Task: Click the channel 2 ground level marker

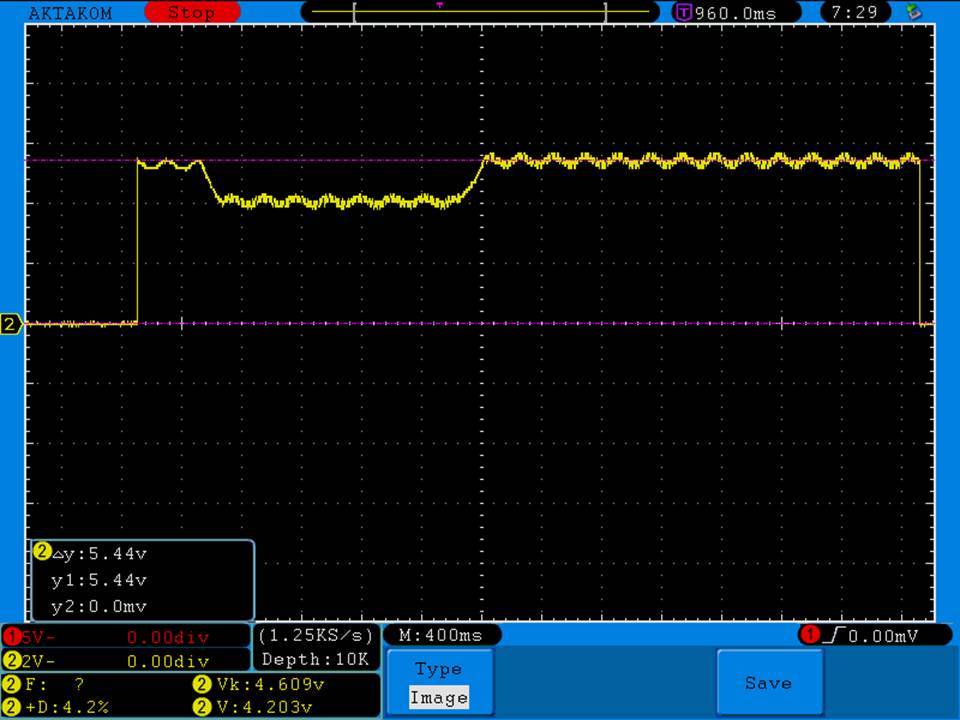Action: pos(11,324)
